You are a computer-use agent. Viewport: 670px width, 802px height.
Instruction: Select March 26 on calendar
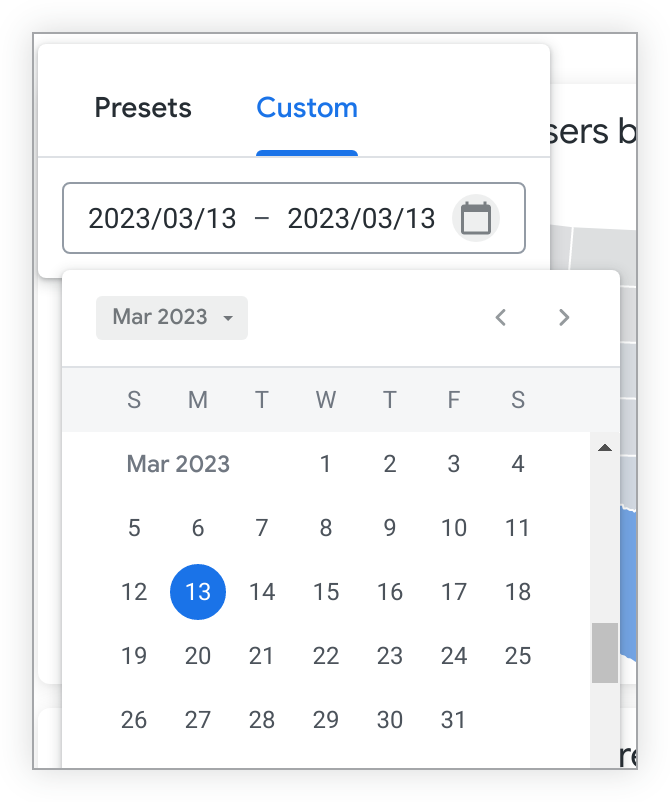click(134, 720)
